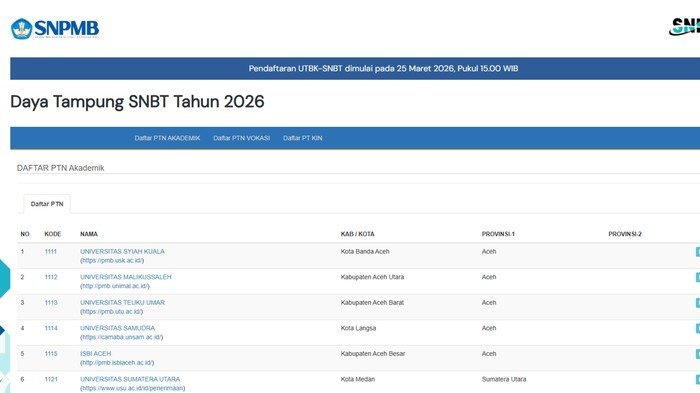The width and height of the screenshot is (700, 393).
Task: Click pmb.usk.ac.id URL text
Action: pos(112,260)
